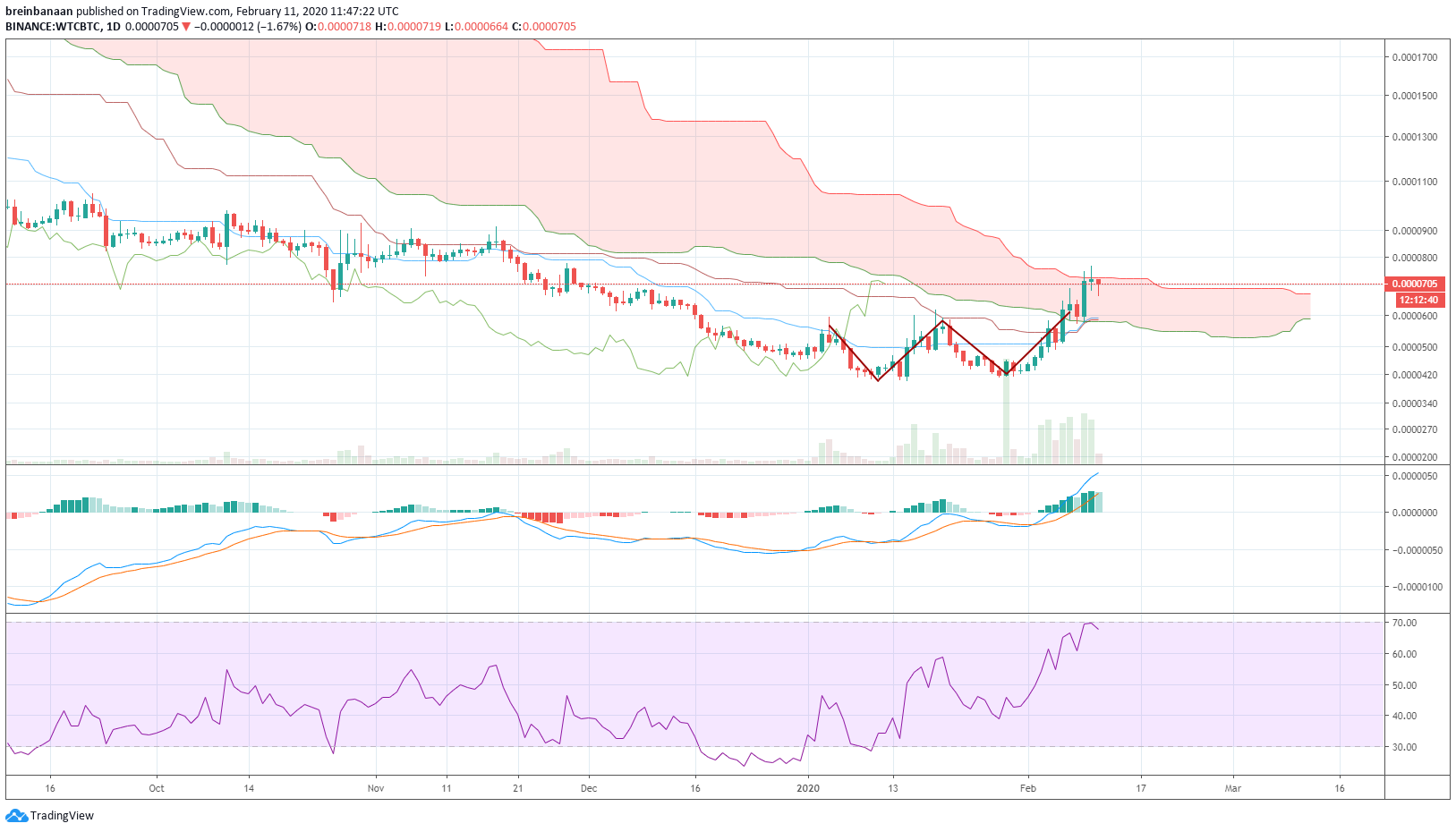The image size is (1456, 832).
Task: Click MACD axis label 0.0000050
Action: pos(1415,476)
